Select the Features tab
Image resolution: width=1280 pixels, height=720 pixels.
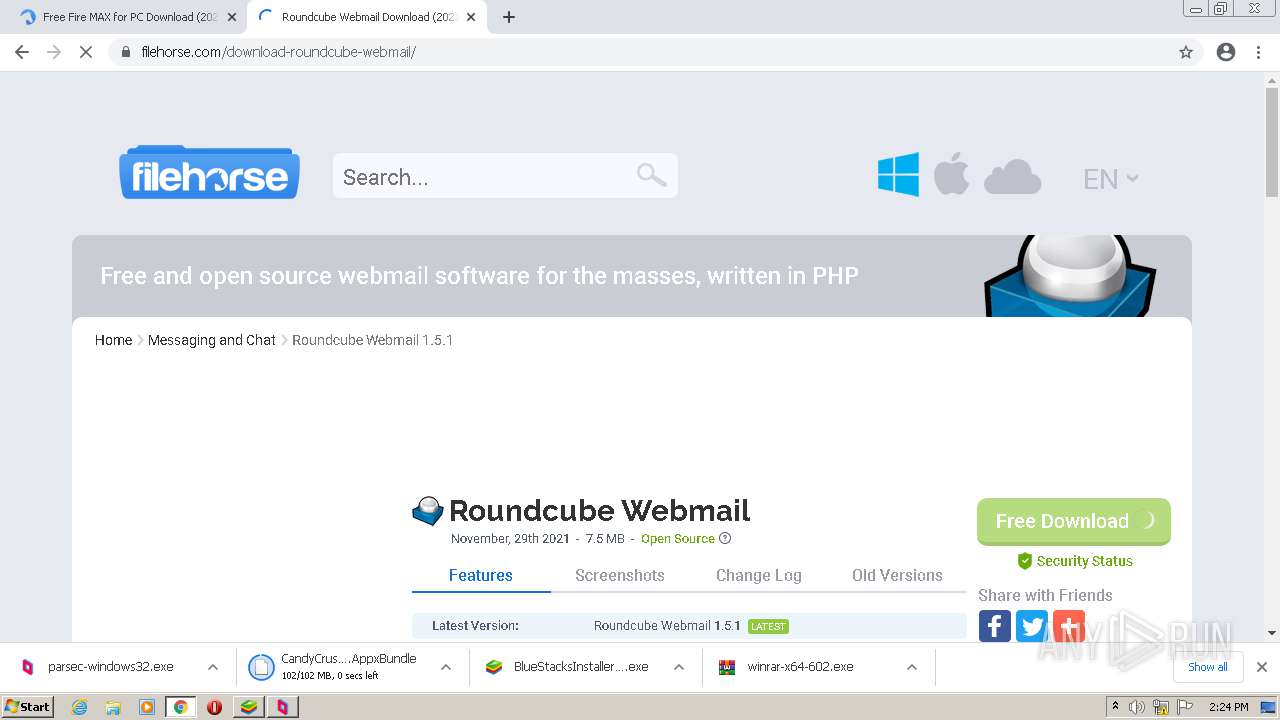pyautogui.click(x=480, y=575)
